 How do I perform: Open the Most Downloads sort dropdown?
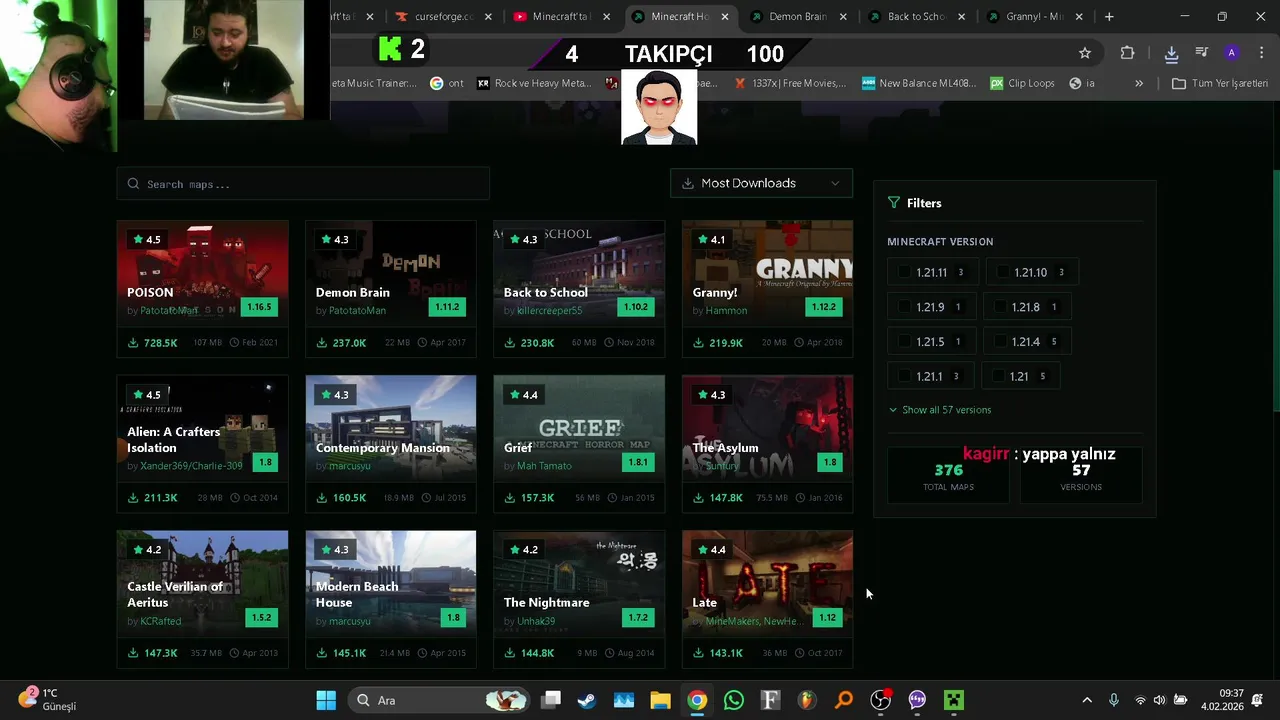[761, 183]
